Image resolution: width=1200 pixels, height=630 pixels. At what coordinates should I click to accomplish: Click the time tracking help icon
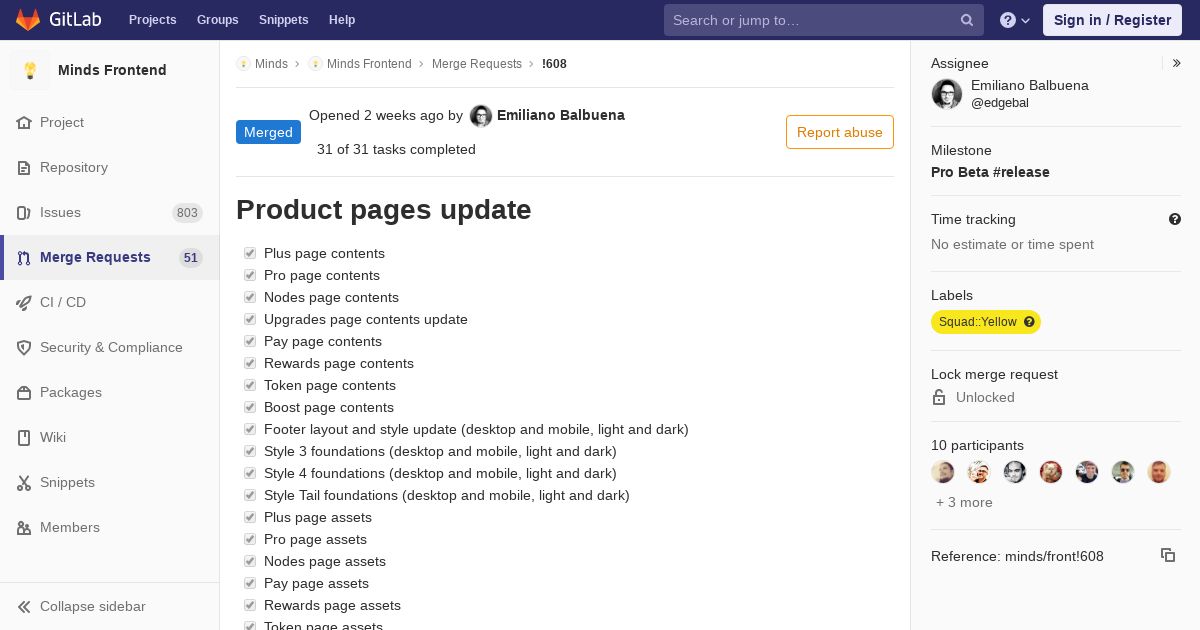pyautogui.click(x=1175, y=219)
